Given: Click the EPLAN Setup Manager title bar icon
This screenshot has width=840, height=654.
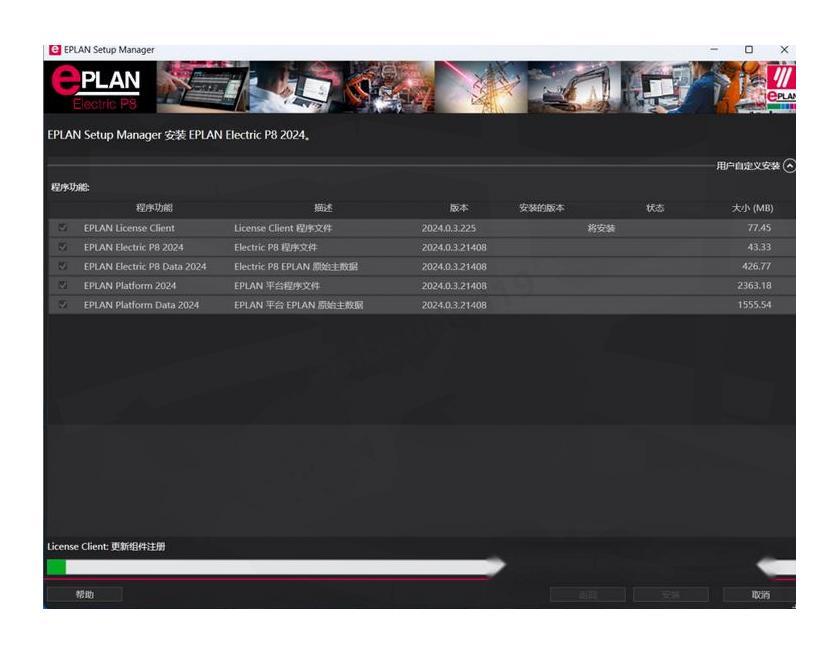Looking at the screenshot, I should [54, 50].
